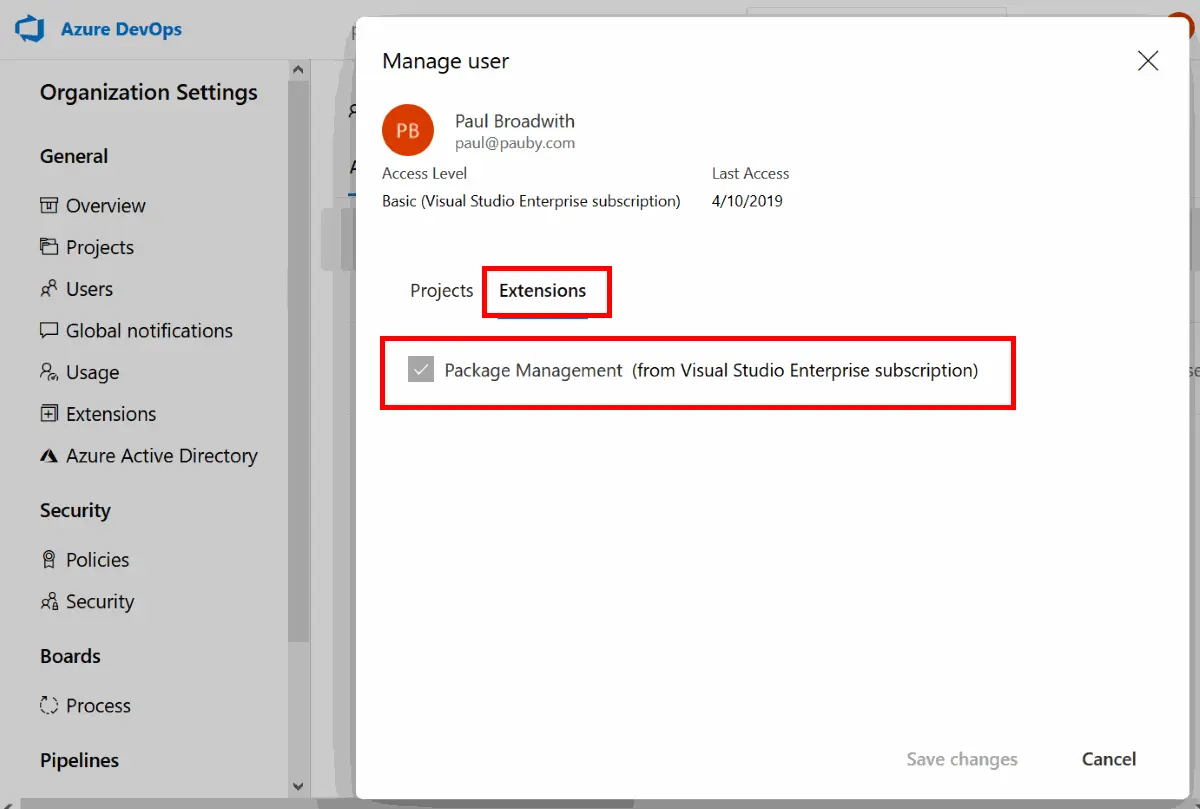
Task: Select the Extensions tab in dialog
Action: tap(543, 291)
